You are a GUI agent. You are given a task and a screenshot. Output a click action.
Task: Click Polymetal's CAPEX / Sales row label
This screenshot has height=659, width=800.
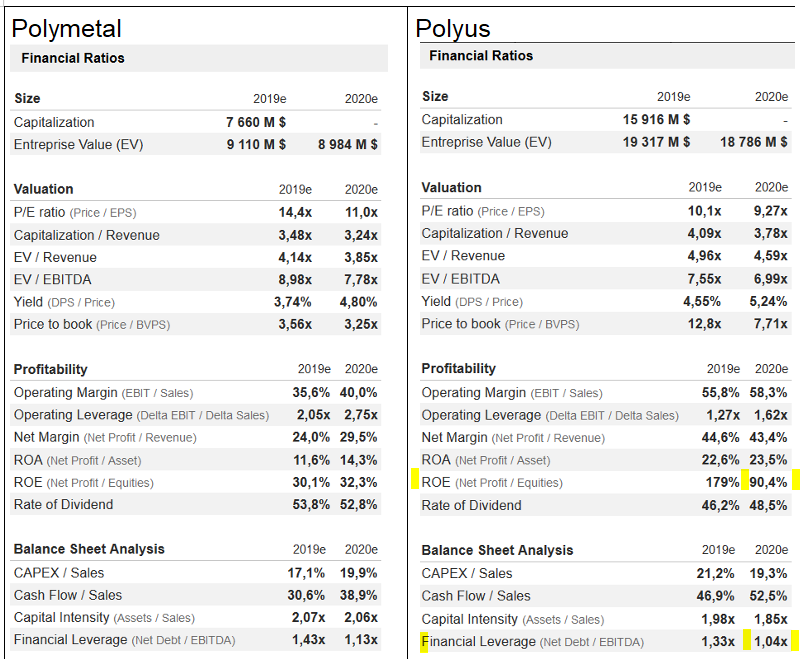tap(59, 573)
